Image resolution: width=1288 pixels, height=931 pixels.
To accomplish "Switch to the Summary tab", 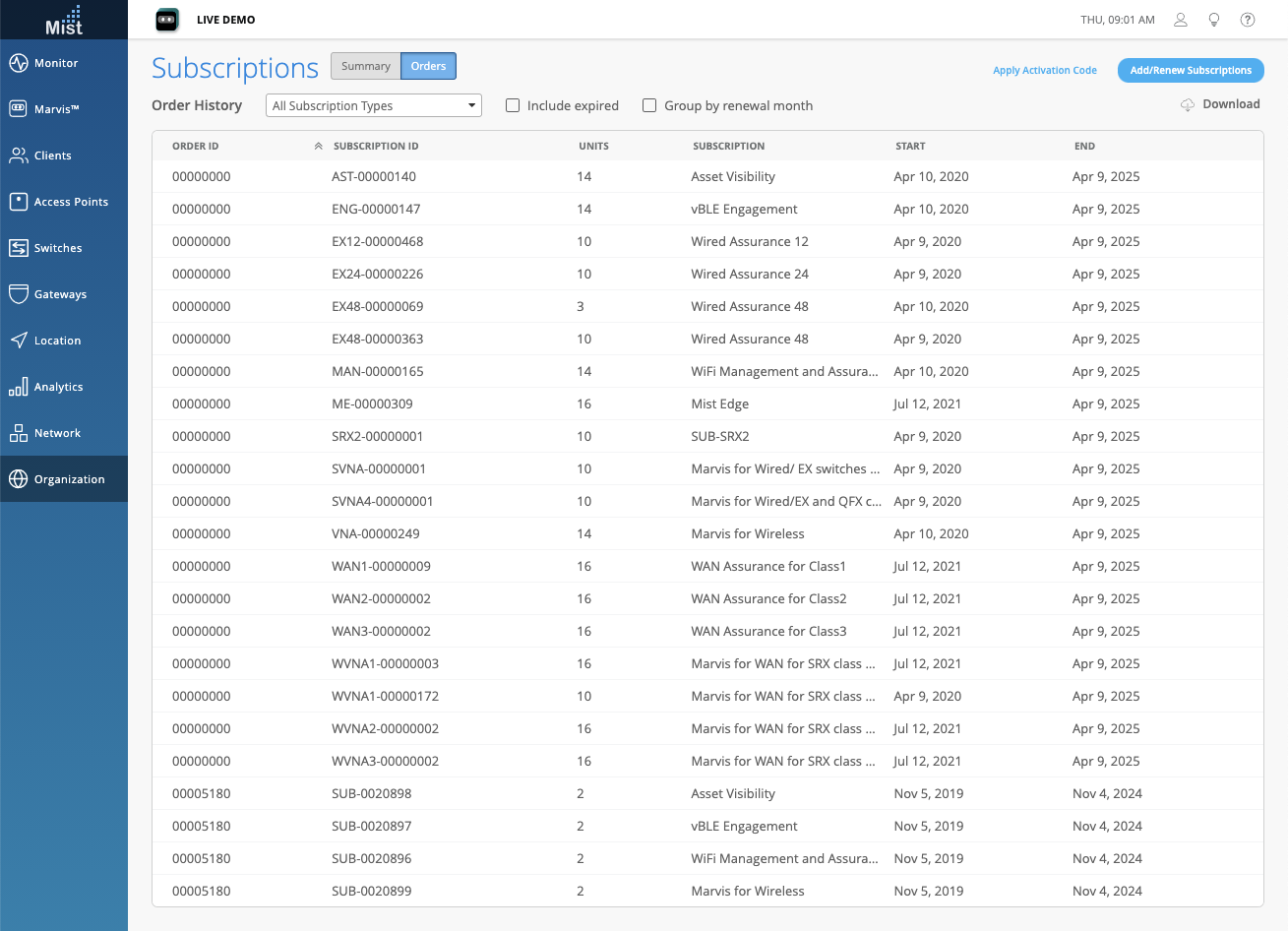I will pos(366,66).
